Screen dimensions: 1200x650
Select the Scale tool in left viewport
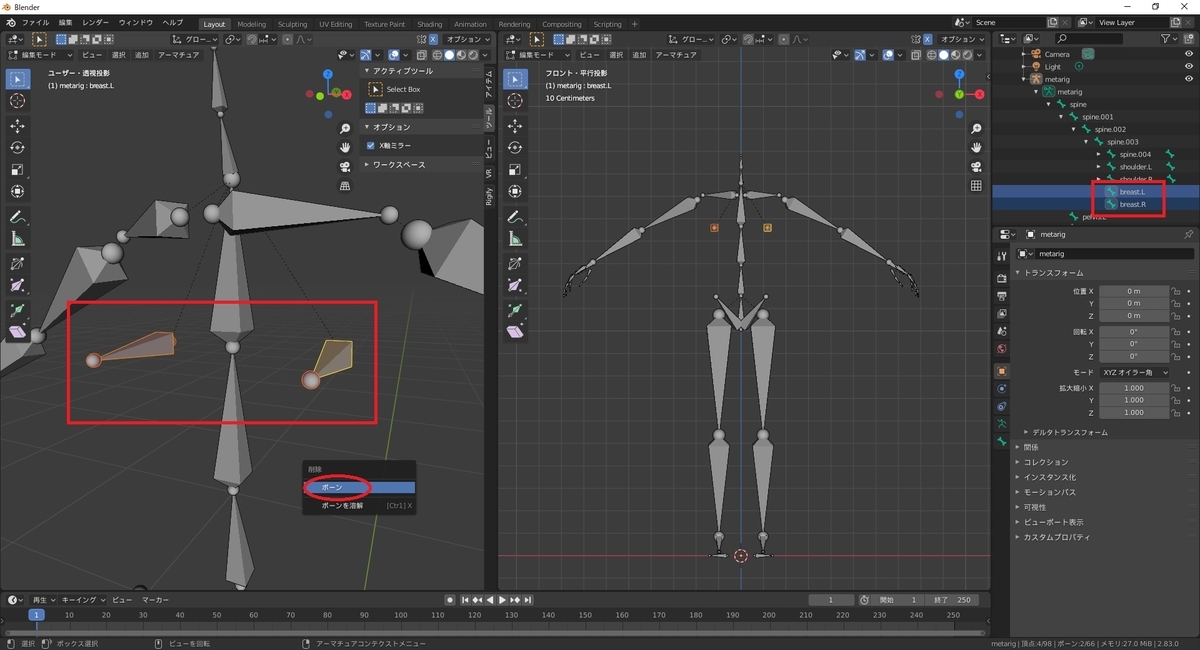[18, 170]
